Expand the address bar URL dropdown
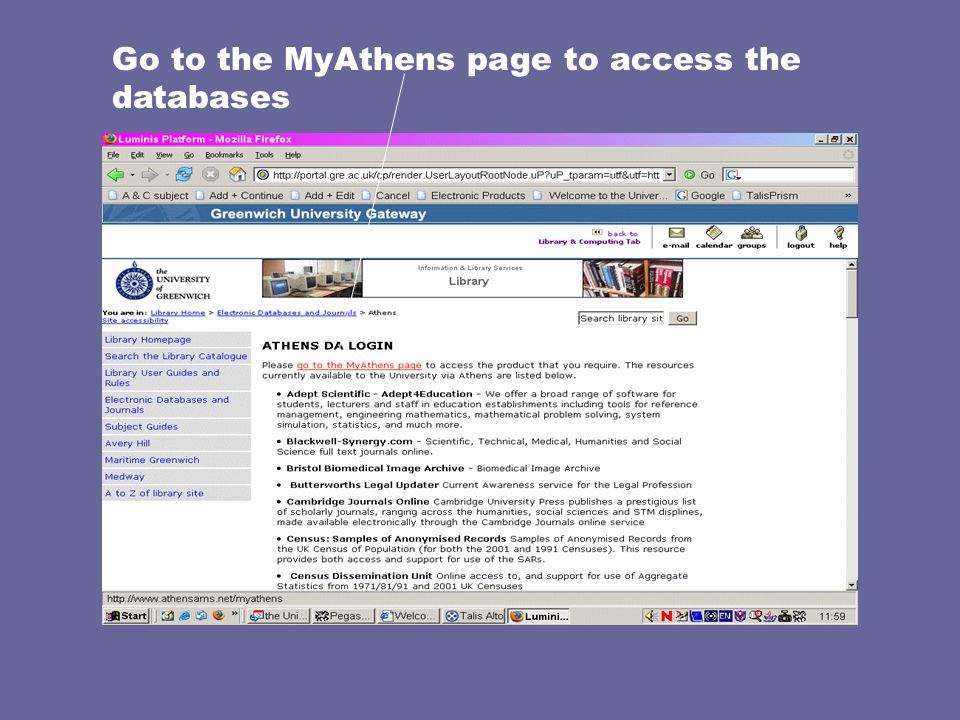The height and width of the screenshot is (720, 960). pyautogui.click(x=670, y=174)
